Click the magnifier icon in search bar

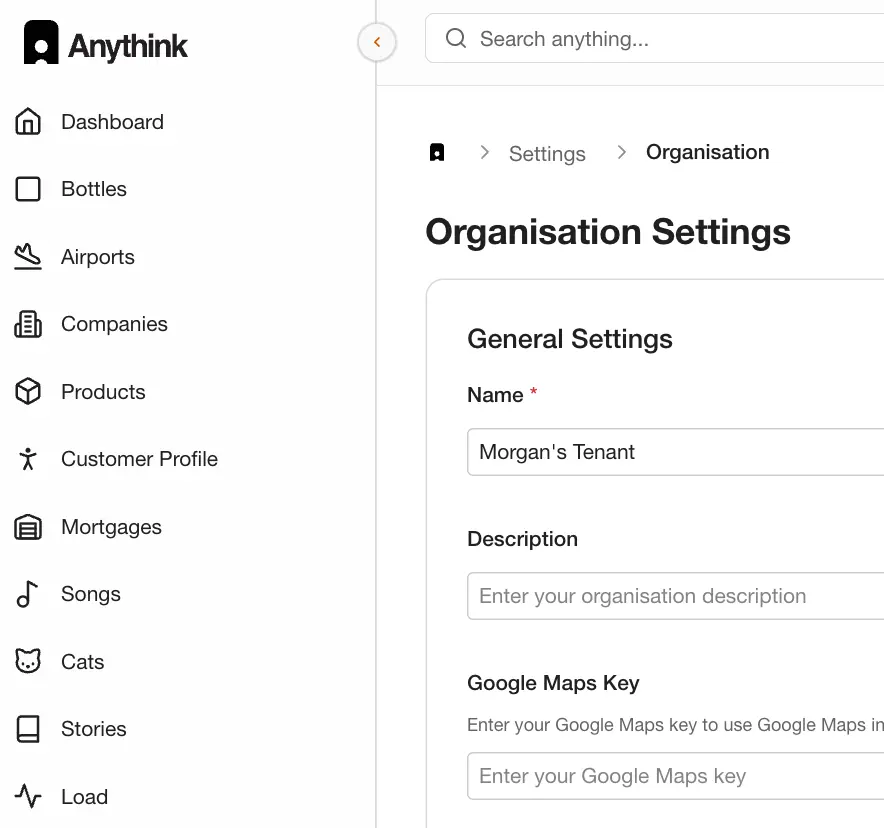click(x=456, y=38)
